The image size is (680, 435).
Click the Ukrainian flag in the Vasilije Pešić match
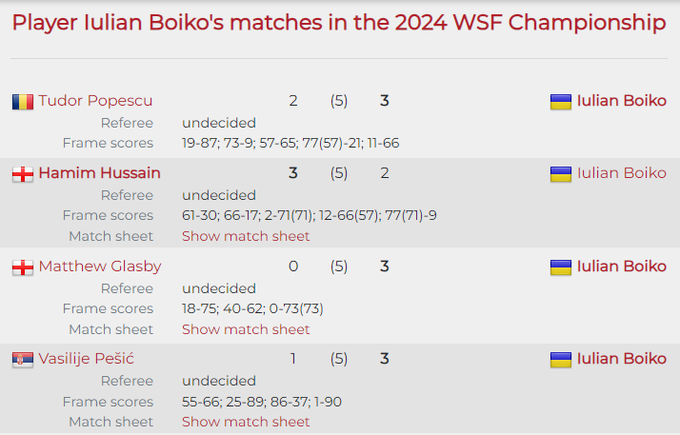click(x=560, y=359)
